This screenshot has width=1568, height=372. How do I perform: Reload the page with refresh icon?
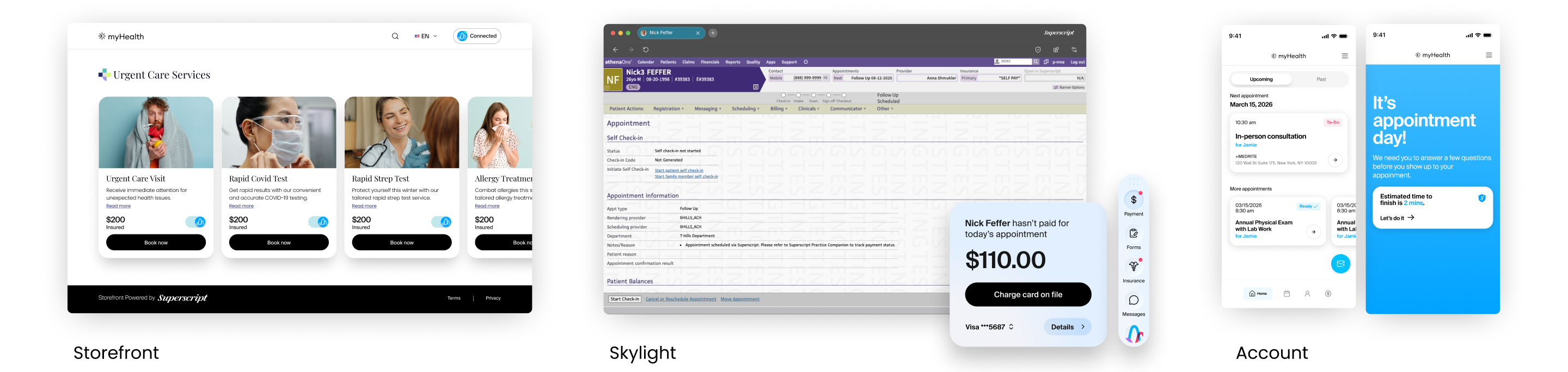coord(646,50)
